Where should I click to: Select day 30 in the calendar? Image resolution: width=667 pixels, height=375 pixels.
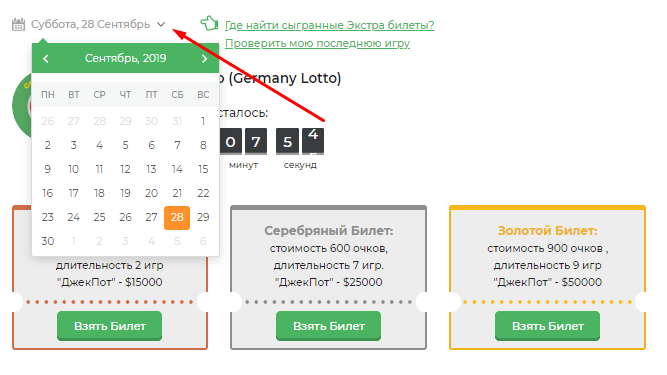tap(48, 241)
